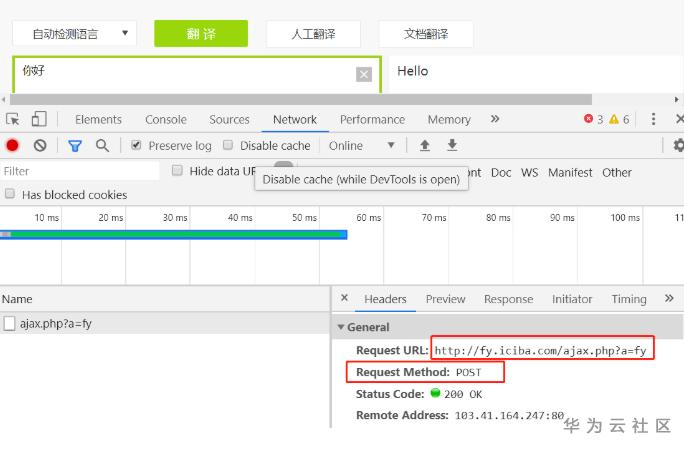The image size is (684, 451).
Task: Click the export HAR download arrow icon
Action: coord(452,145)
